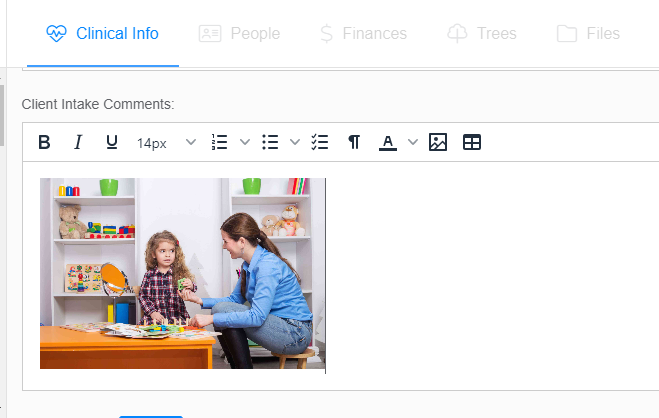
Task: Toggle underline formatting
Action: [x=111, y=142]
